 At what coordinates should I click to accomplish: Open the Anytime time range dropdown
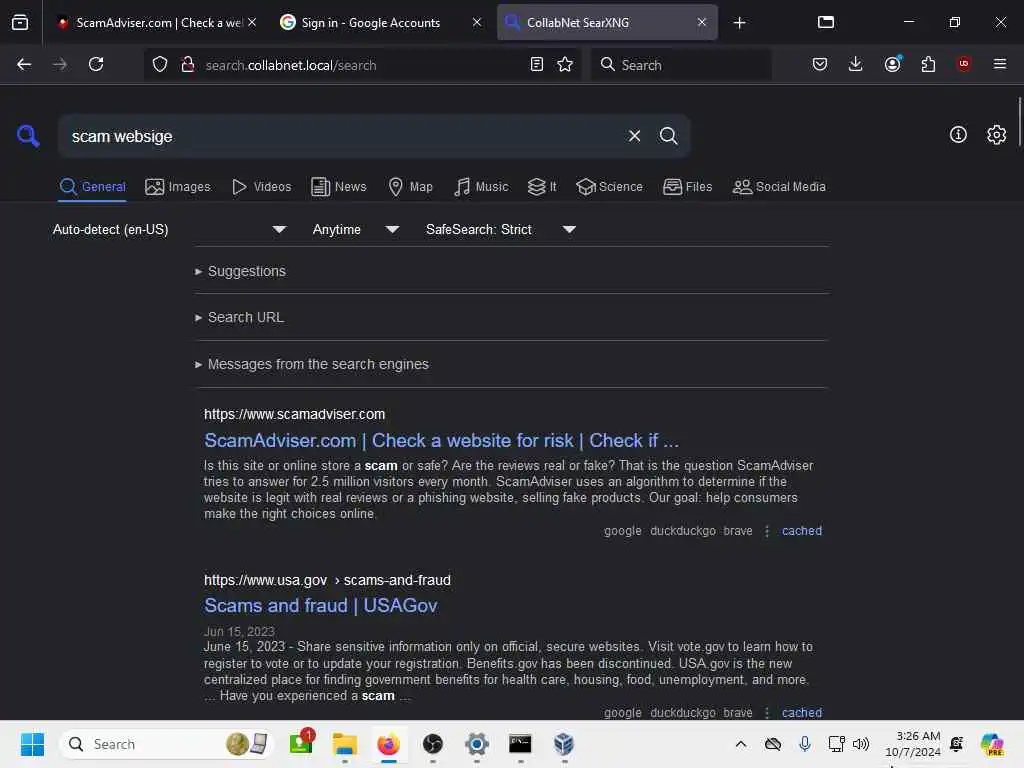pos(356,229)
